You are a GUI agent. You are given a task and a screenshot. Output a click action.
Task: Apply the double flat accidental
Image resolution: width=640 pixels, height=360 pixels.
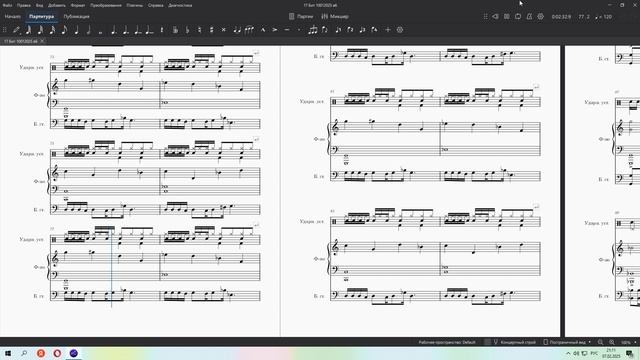click(176, 30)
